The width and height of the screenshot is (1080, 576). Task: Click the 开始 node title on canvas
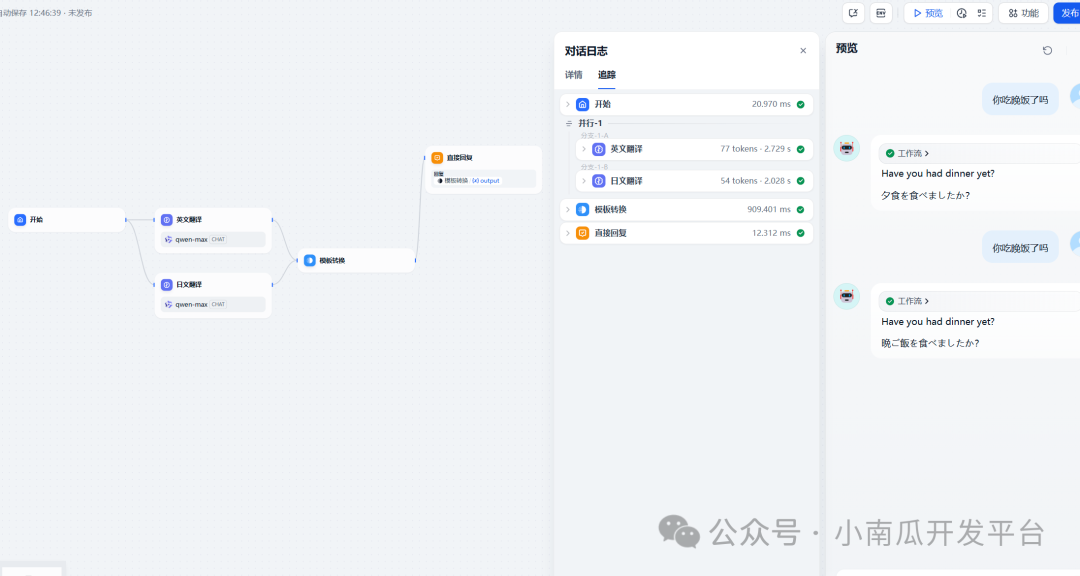36,220
